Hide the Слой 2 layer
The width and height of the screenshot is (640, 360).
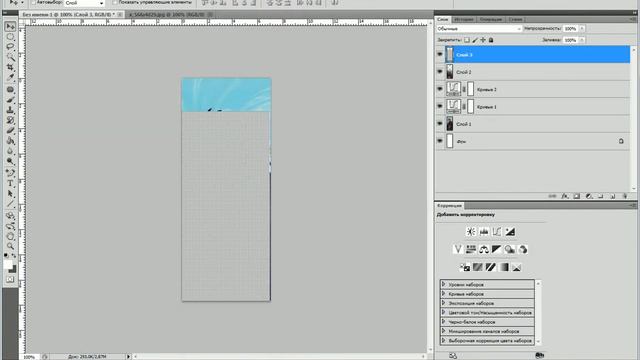(440, 72)
